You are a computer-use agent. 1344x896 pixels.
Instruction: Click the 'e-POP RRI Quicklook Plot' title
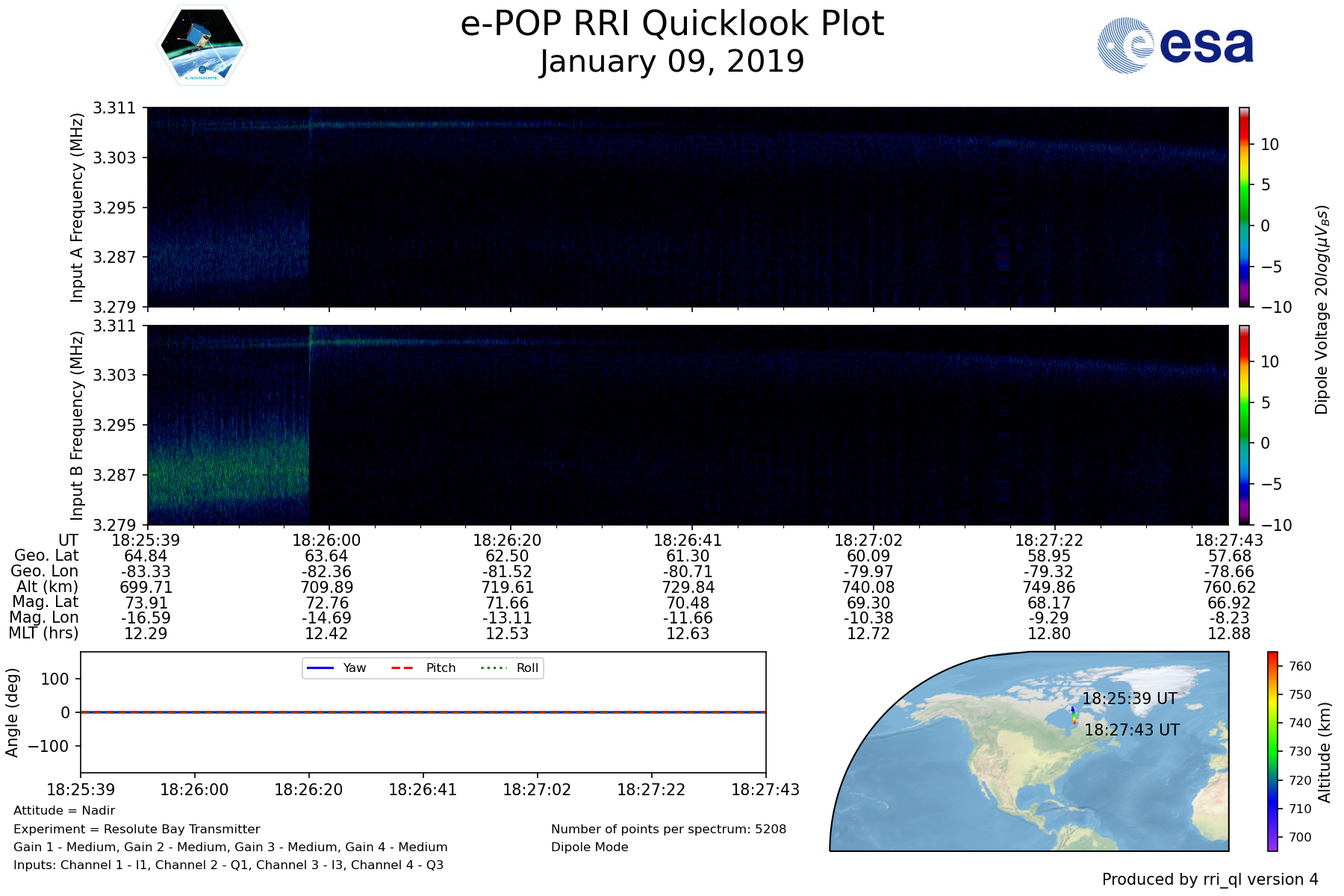coord(672,24)
